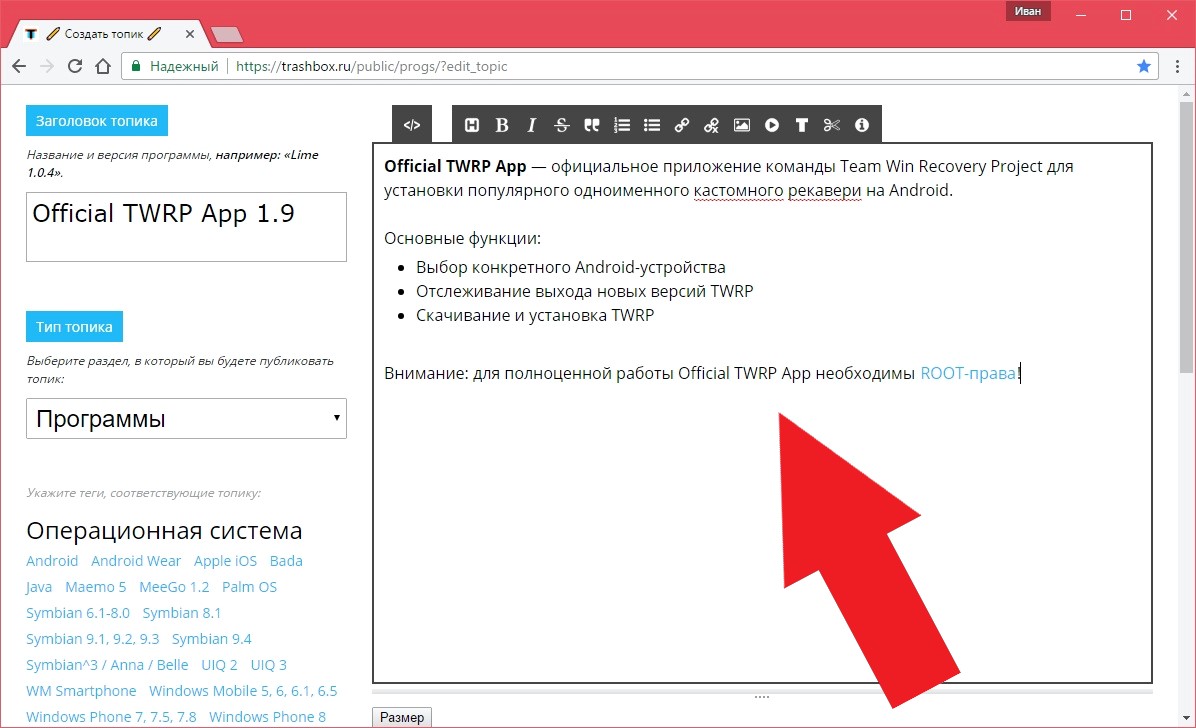Select the UIQ 3 tag

pos(268,665)
